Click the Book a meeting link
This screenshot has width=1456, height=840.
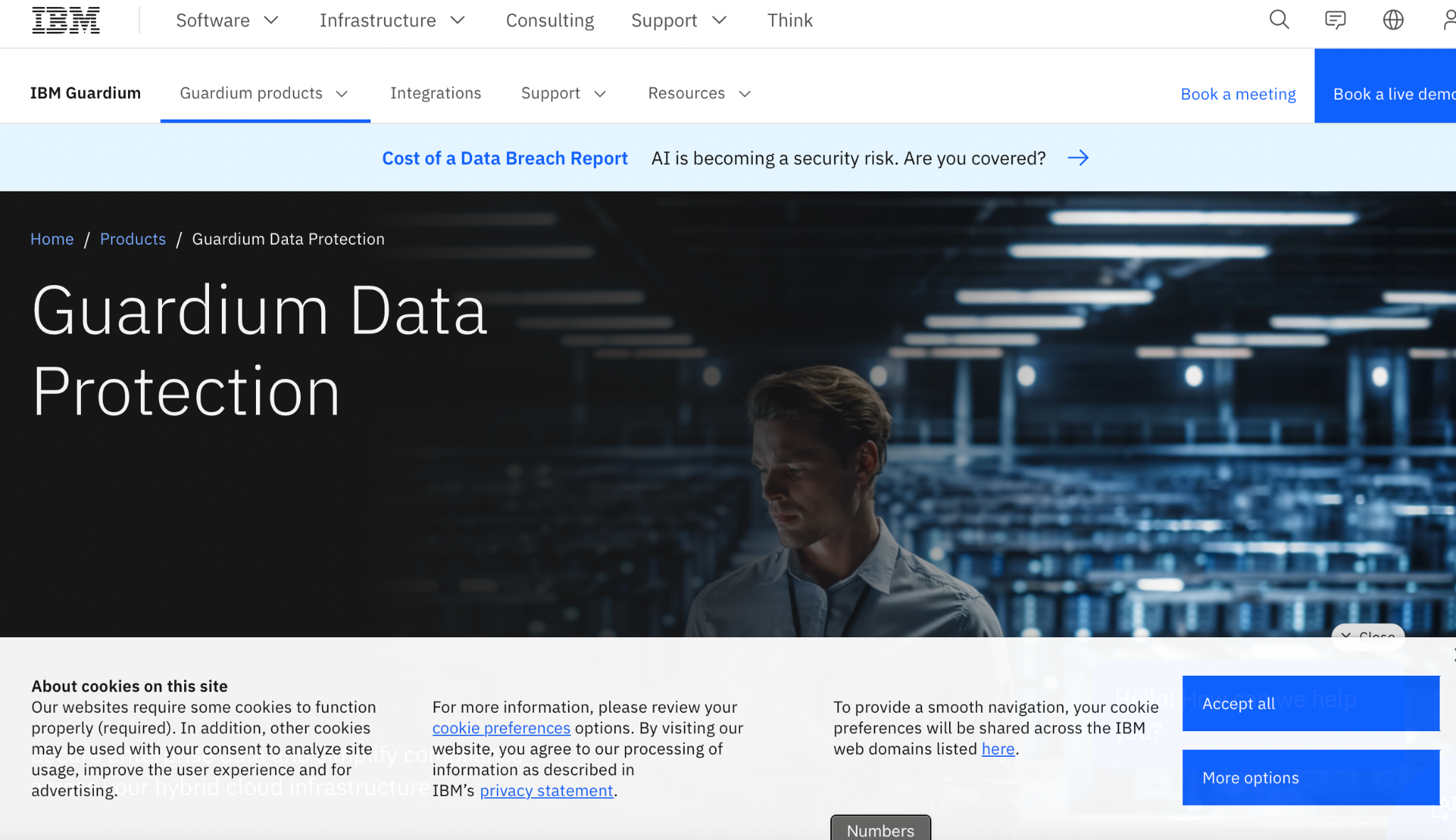tap(1238, 94)
